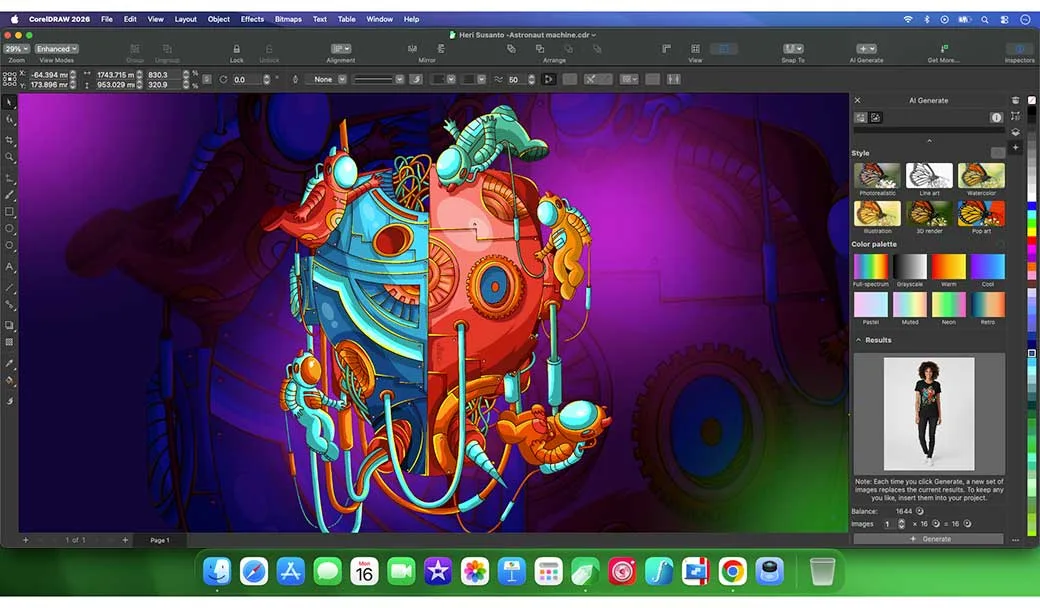This screenshot has height=608, width=1040.
Task: Click the Lock icon in the toolbar
Action: point(236,48)
